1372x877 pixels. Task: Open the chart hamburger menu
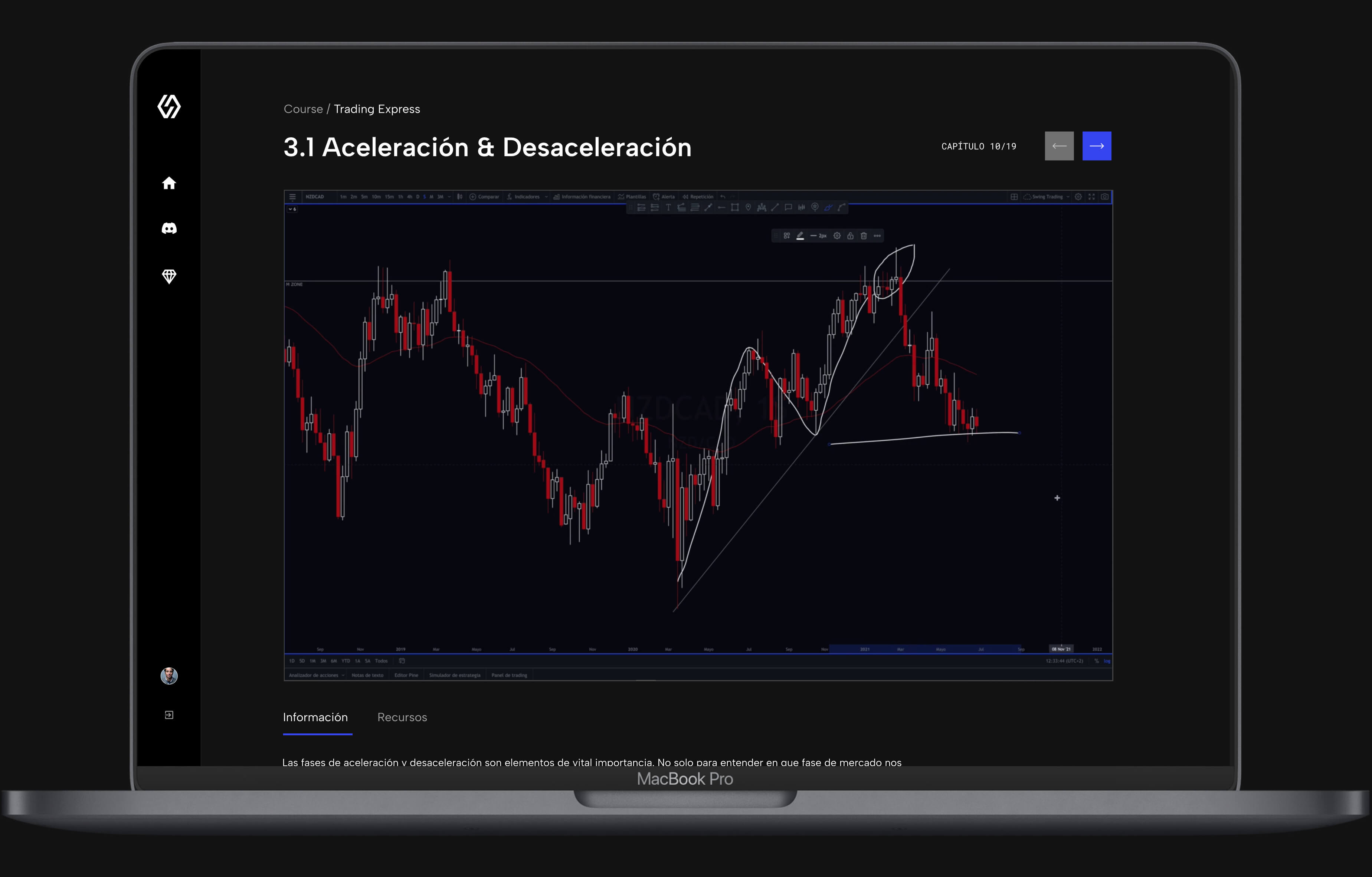(292, 197)
